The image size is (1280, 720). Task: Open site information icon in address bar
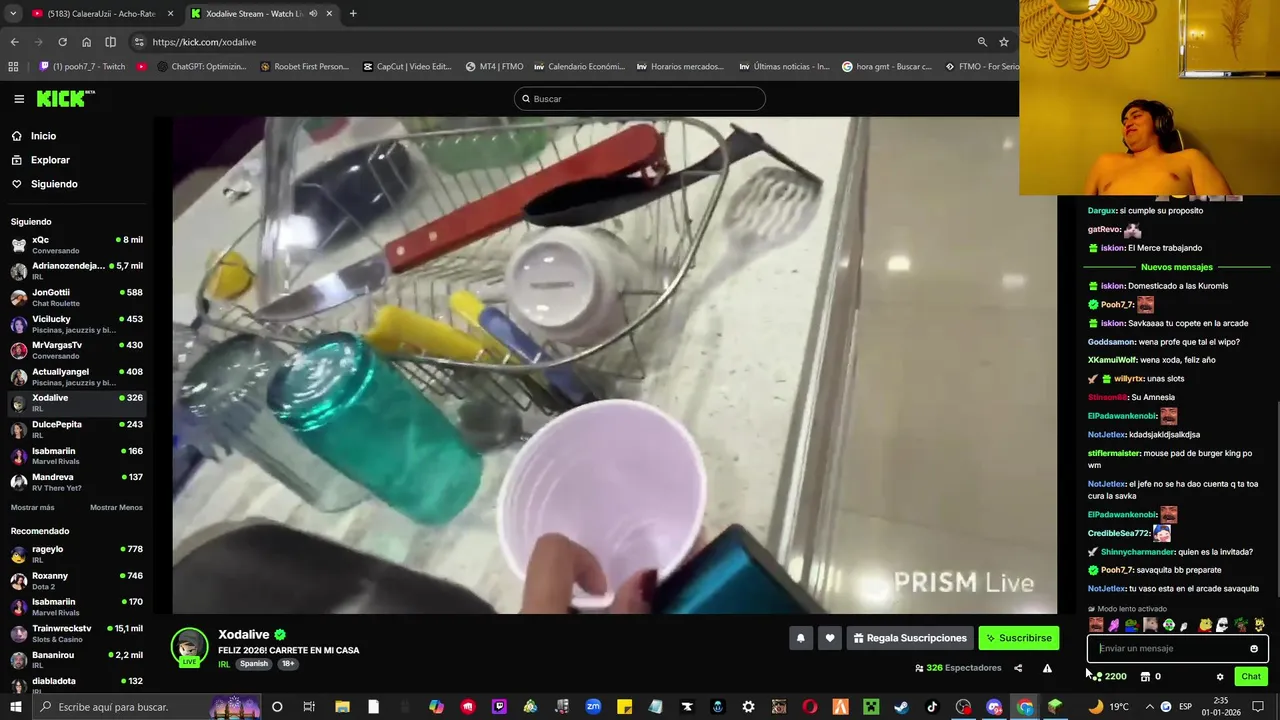point(139,42)
